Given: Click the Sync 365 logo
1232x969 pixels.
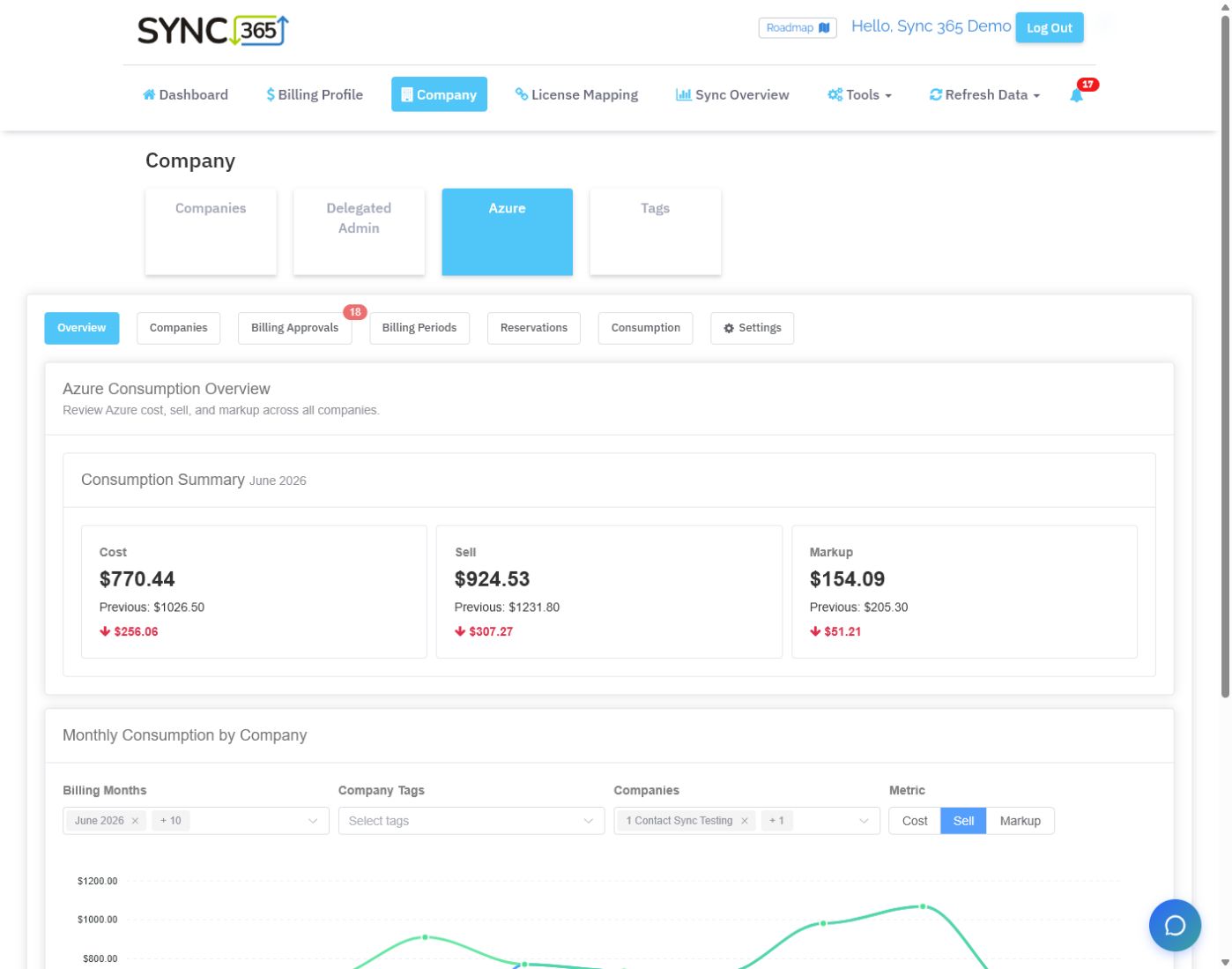Looking at the screenshot, I should point(212,30).
